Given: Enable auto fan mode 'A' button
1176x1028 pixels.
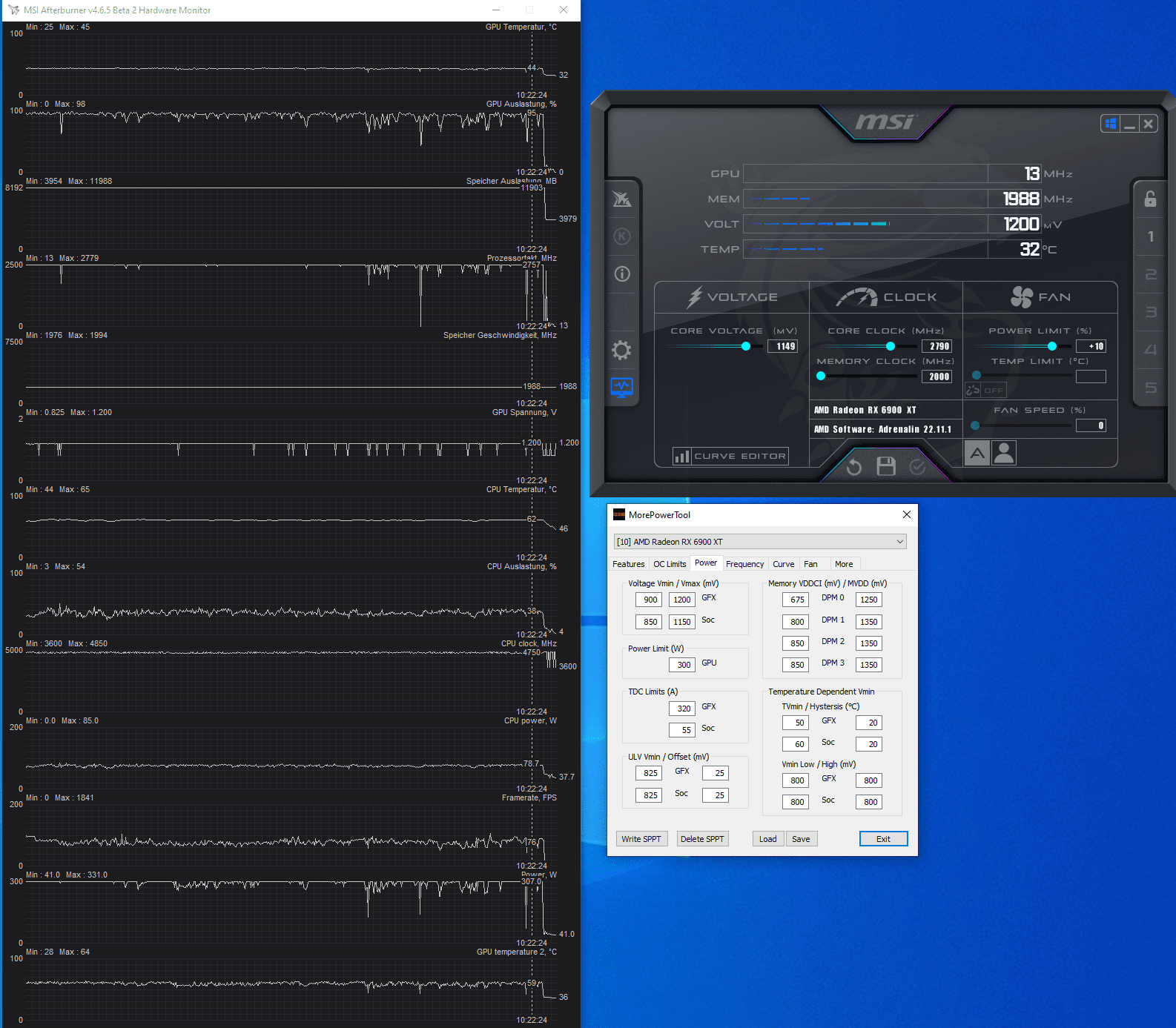Looking at the screenshot, I should coord(977,453).
